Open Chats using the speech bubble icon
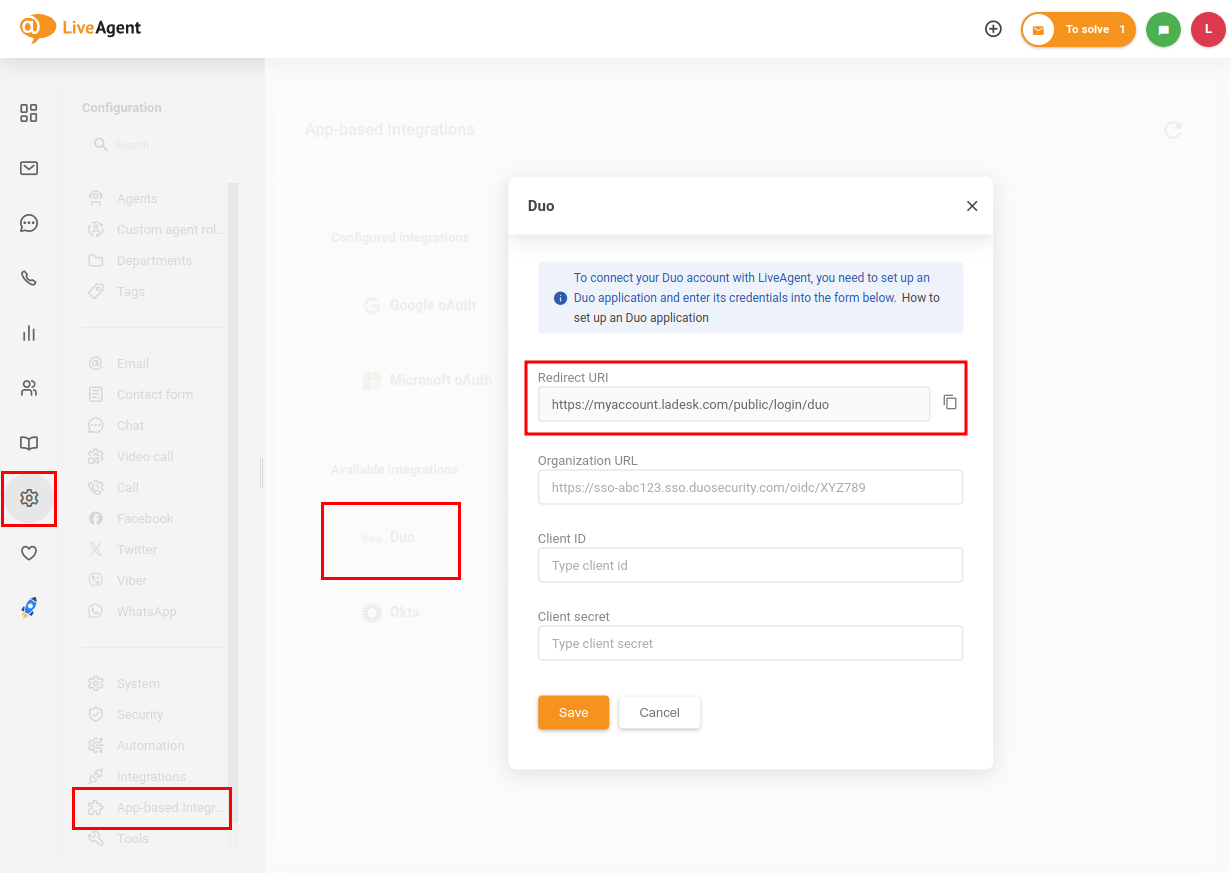The height and width of the screenshot is (873, 1231). pos(28,223)
